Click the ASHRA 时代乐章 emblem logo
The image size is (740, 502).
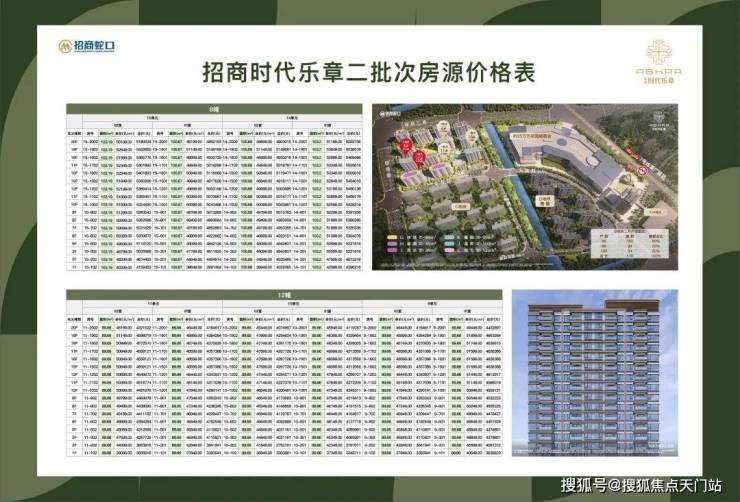coord(659,62)
